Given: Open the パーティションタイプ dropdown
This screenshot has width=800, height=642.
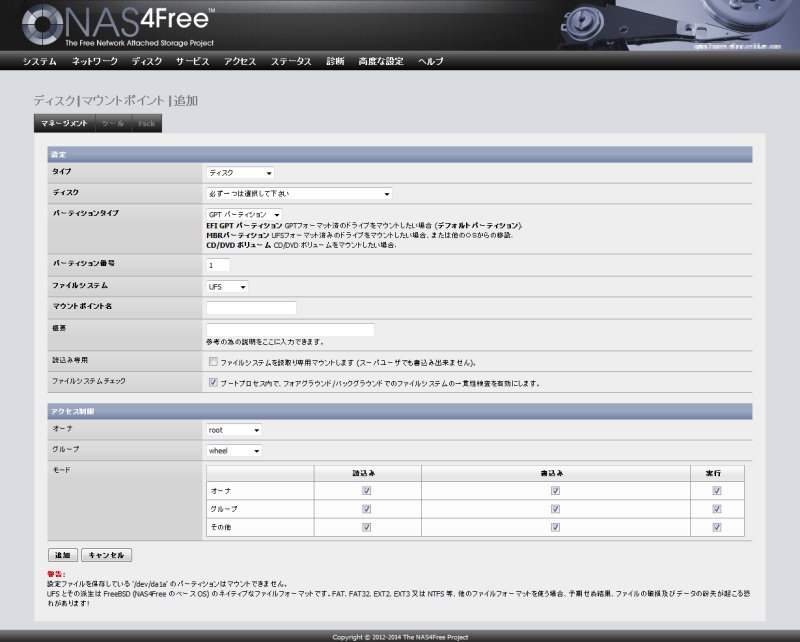Looking at the screenshot, I should pos(244,214).
